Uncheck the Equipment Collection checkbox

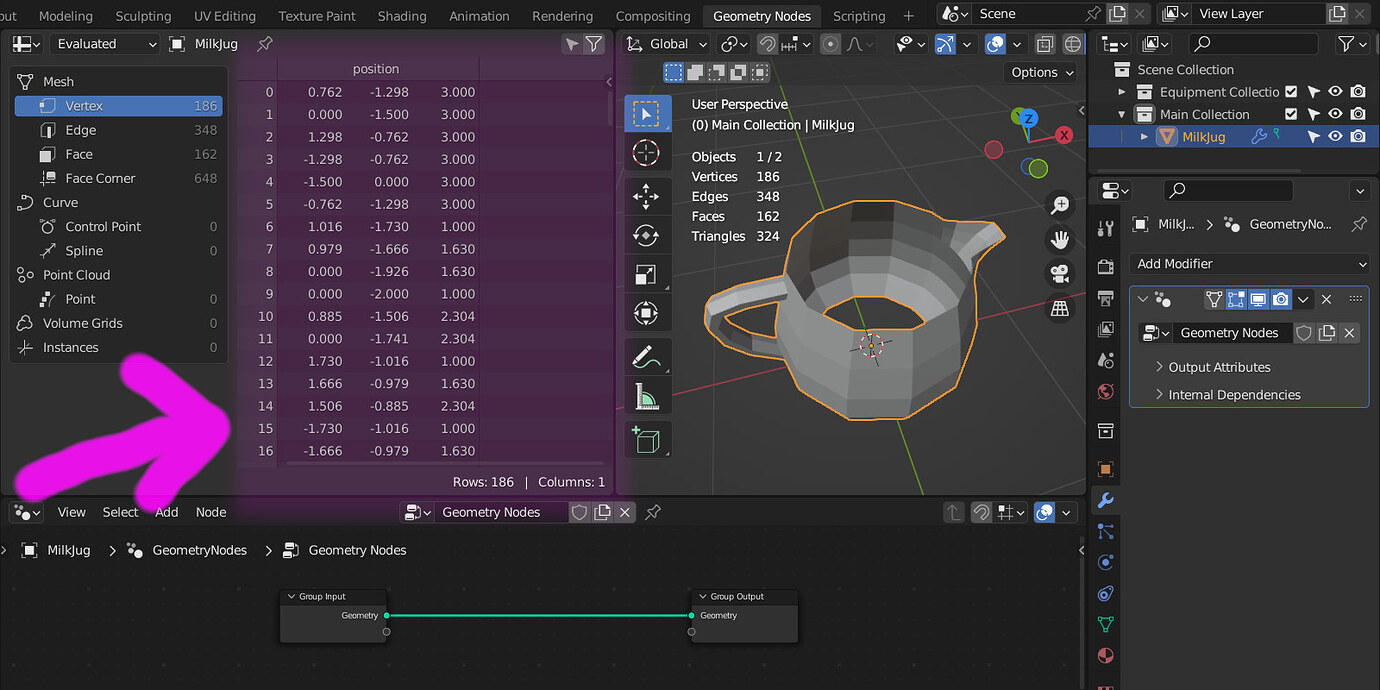[x=1289, y=91]
